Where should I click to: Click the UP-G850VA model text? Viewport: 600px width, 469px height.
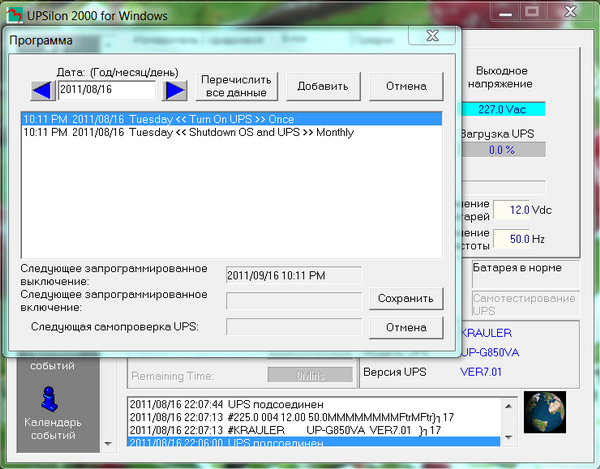[x=490, y=352]
